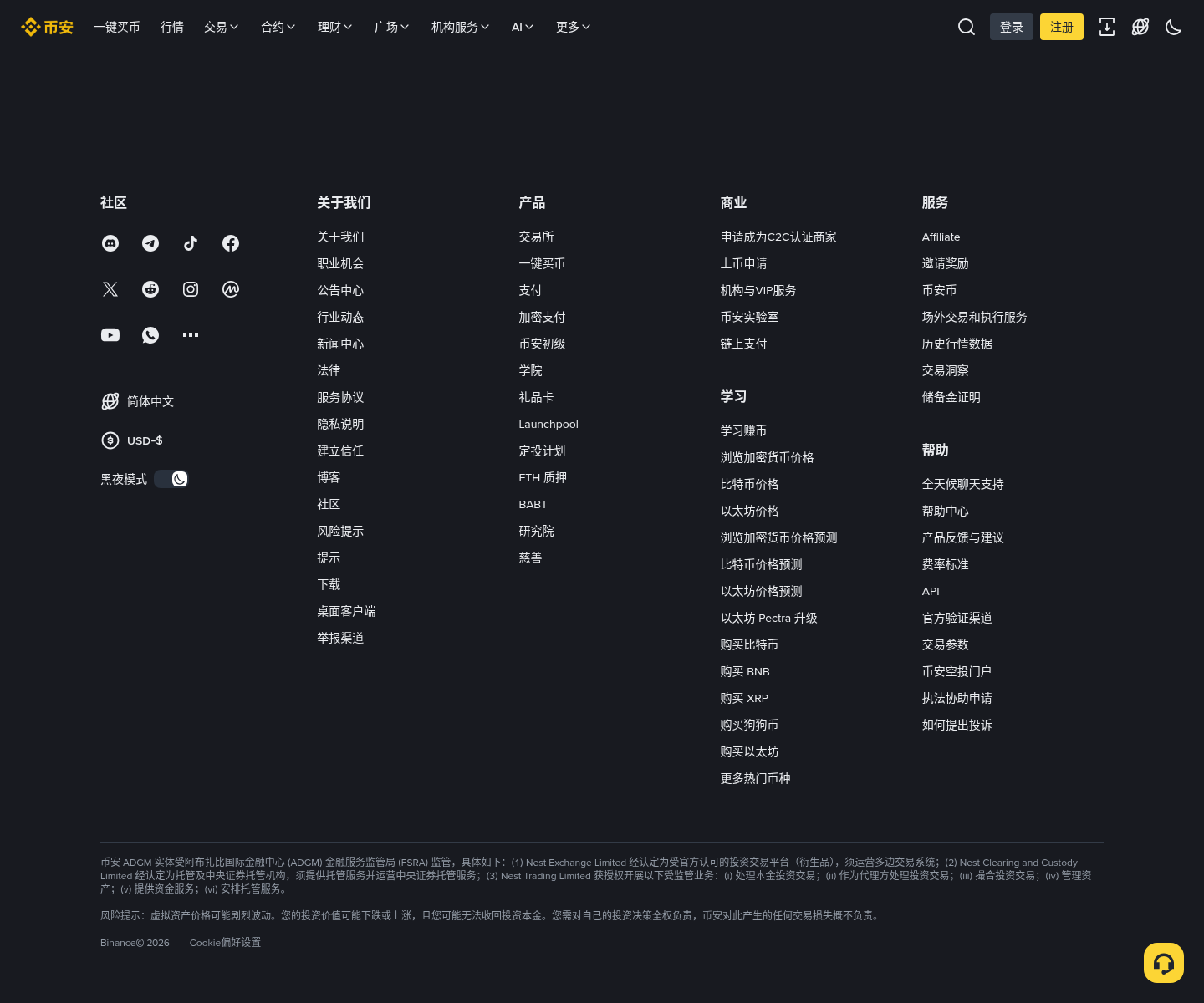
Task: Open the 申请成为C2C认证商家 link
Action: [x=778, y=237]
